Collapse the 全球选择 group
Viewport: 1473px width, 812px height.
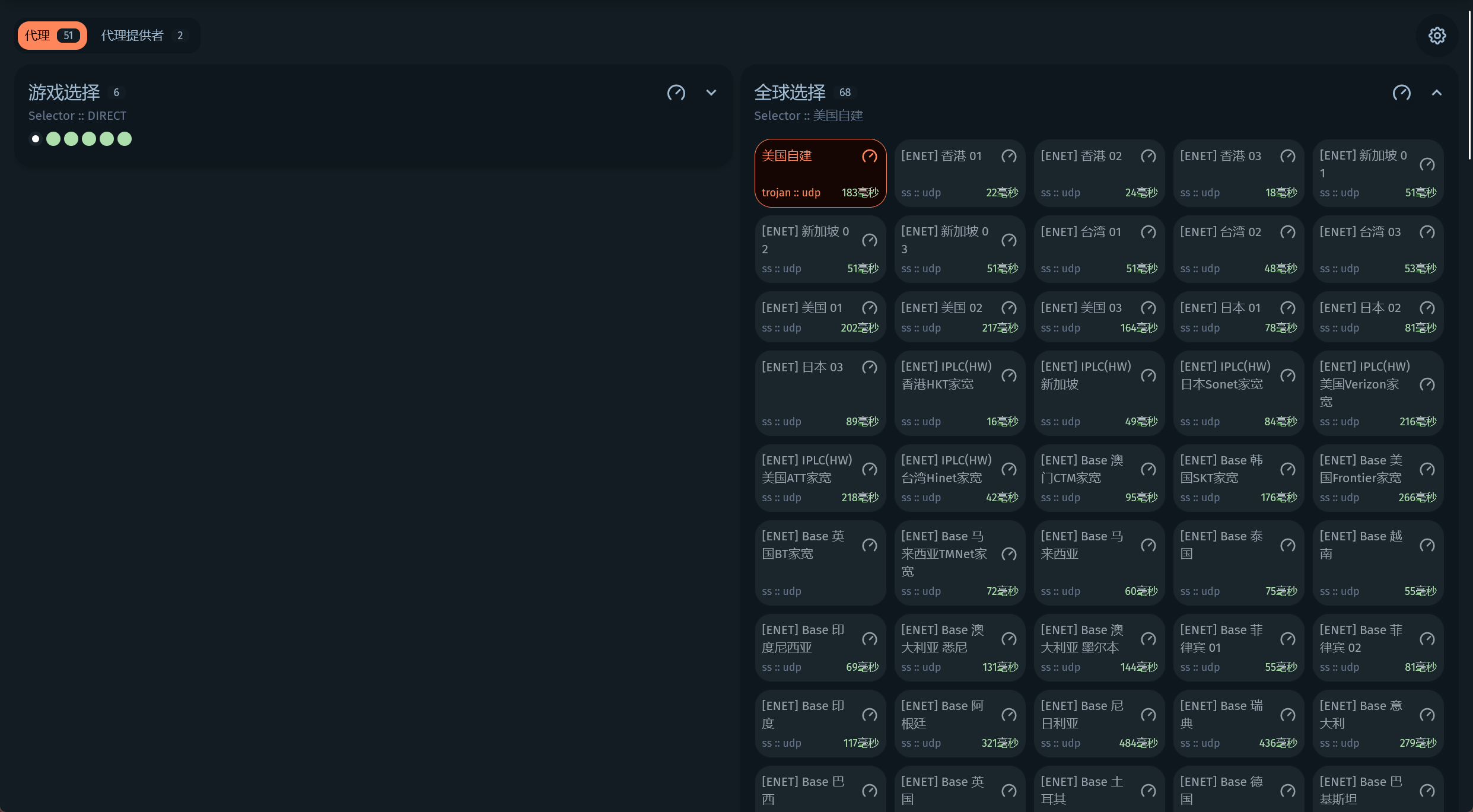click(1436, 93)
